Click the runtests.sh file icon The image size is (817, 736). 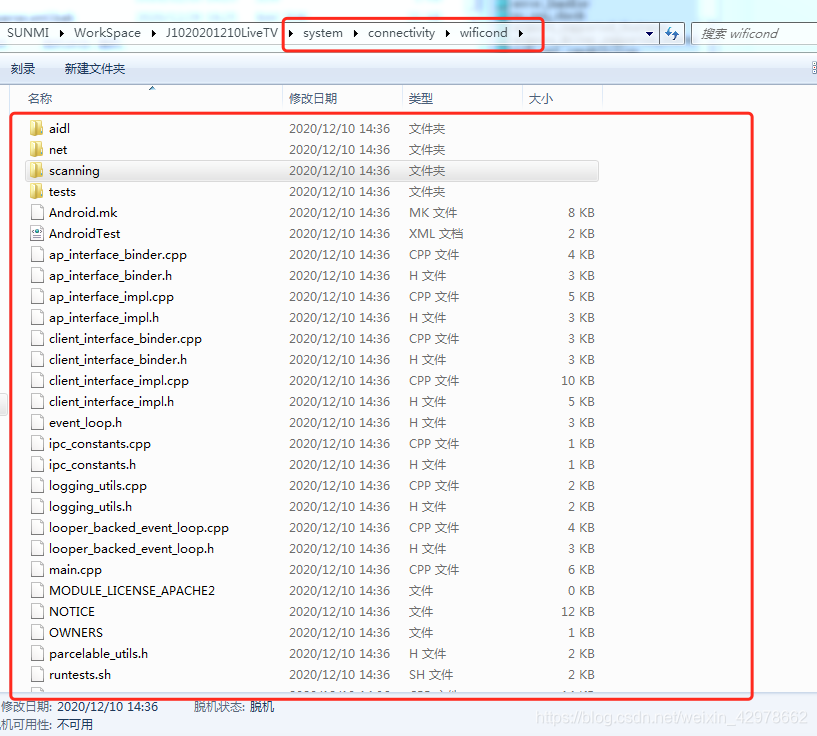[x=37, y=675]
